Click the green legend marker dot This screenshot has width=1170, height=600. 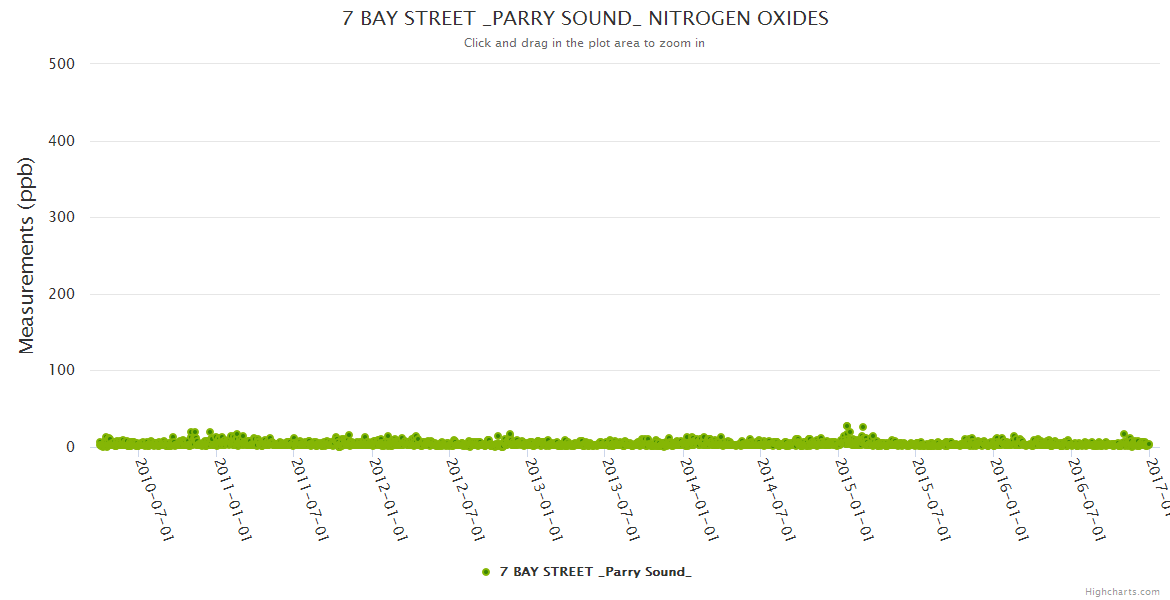tap(486, 572)
